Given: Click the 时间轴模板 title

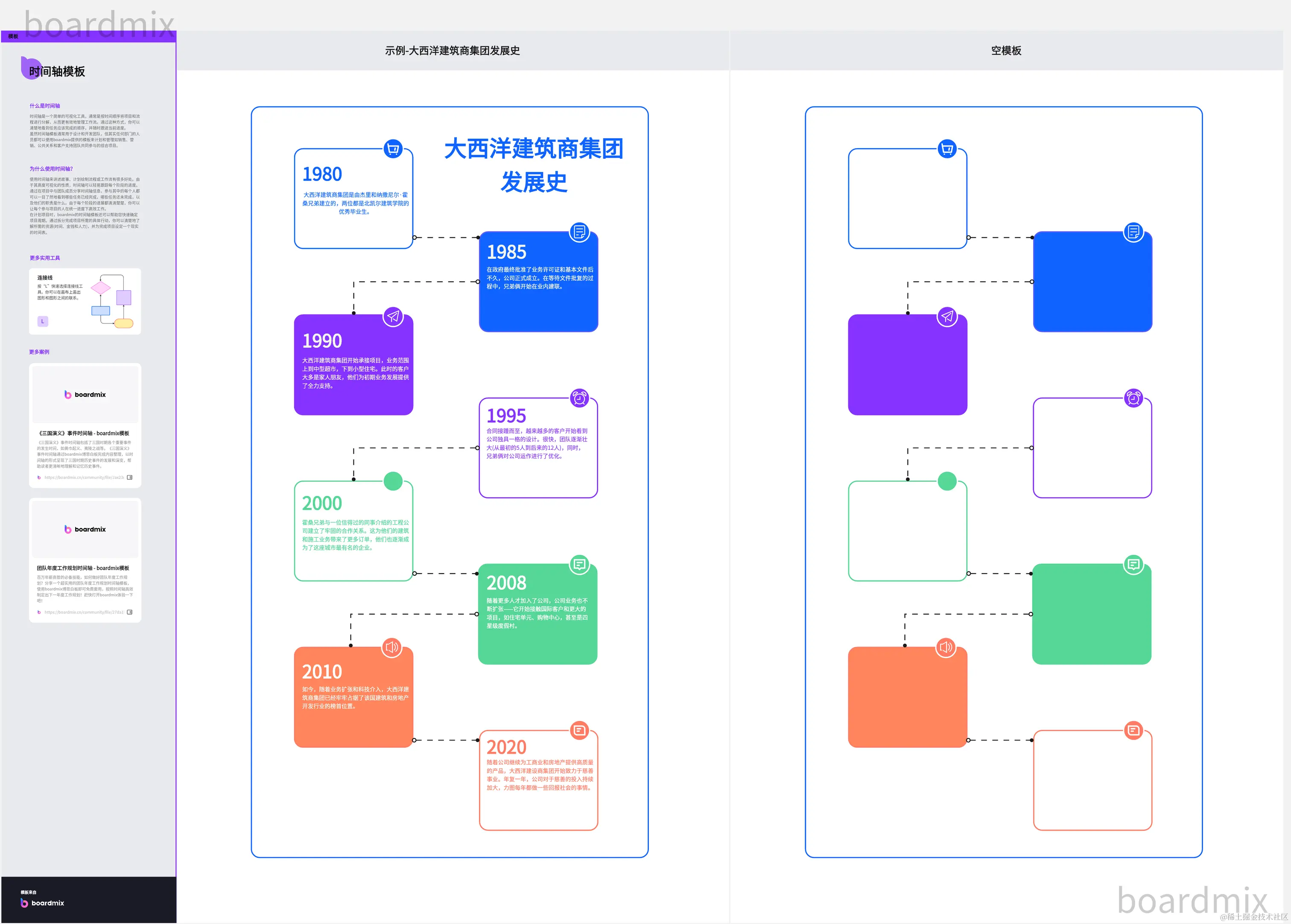Looking at the screenshot, I should tap(57, 72).
